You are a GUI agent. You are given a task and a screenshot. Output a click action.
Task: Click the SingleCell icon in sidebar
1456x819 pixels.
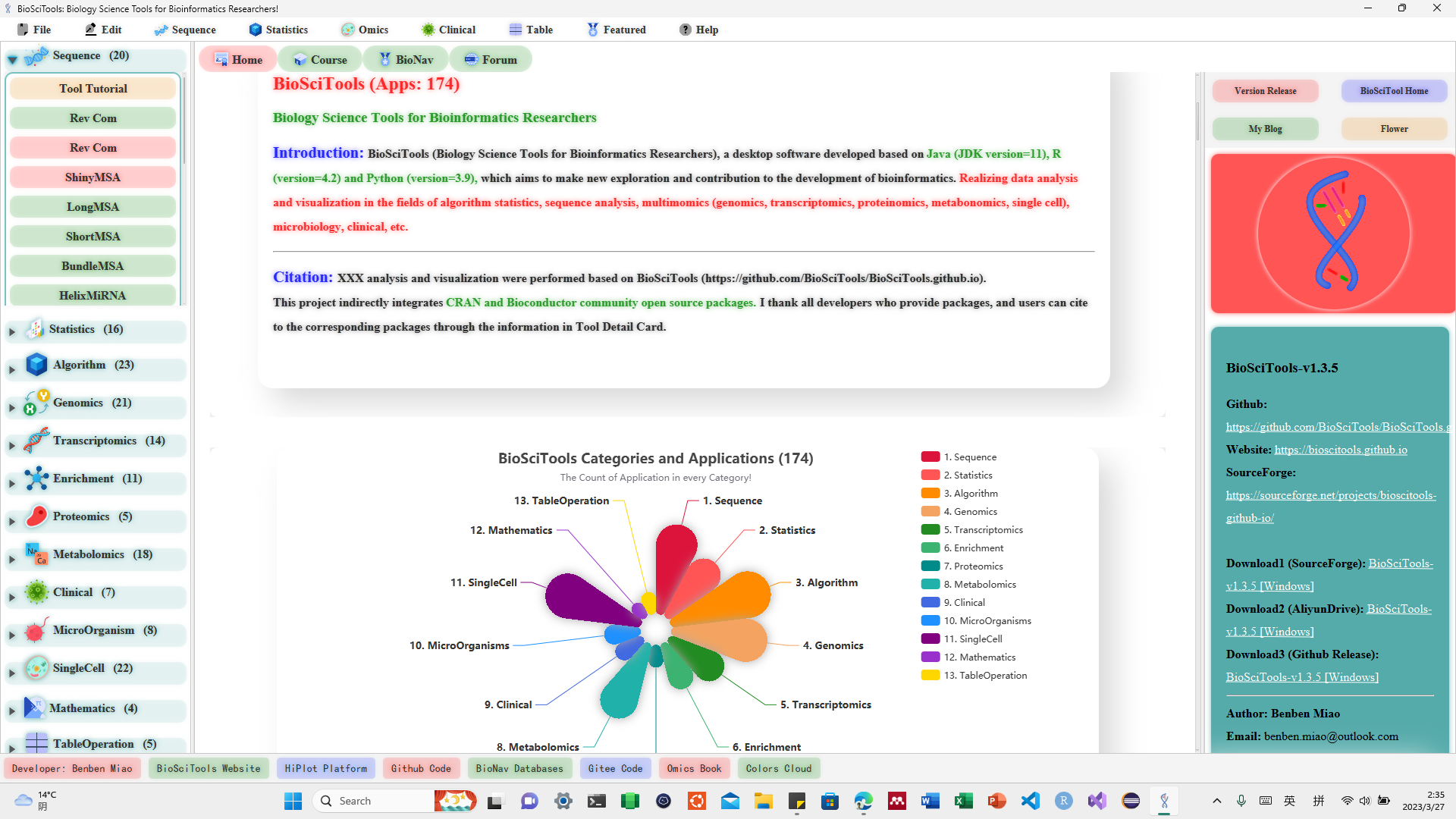(x=36, y=668)
